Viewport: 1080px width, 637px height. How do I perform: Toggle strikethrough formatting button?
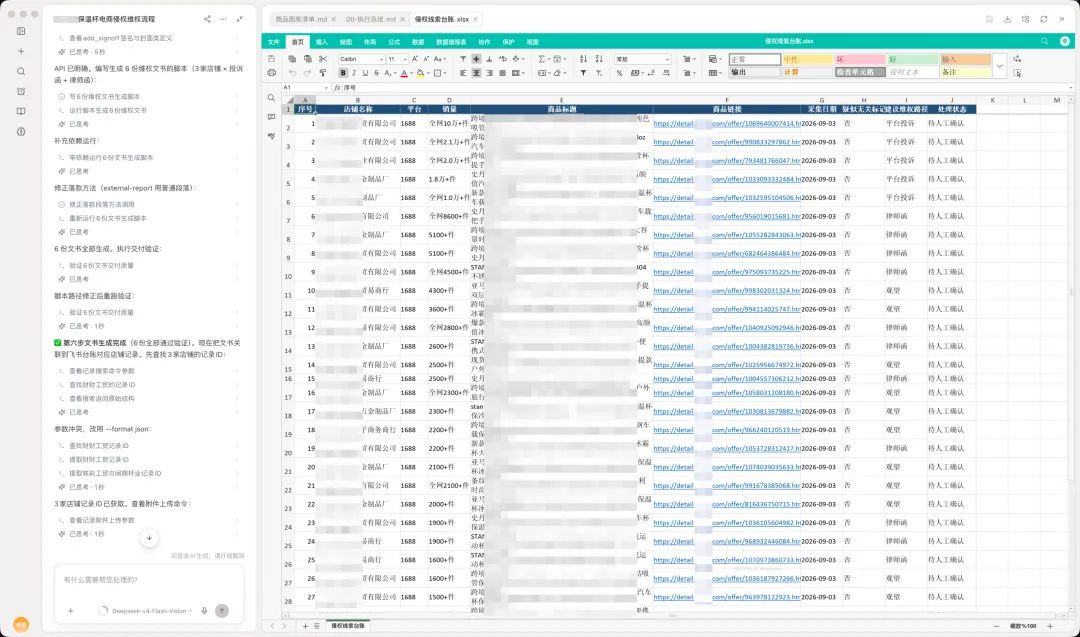click(376, 73)
